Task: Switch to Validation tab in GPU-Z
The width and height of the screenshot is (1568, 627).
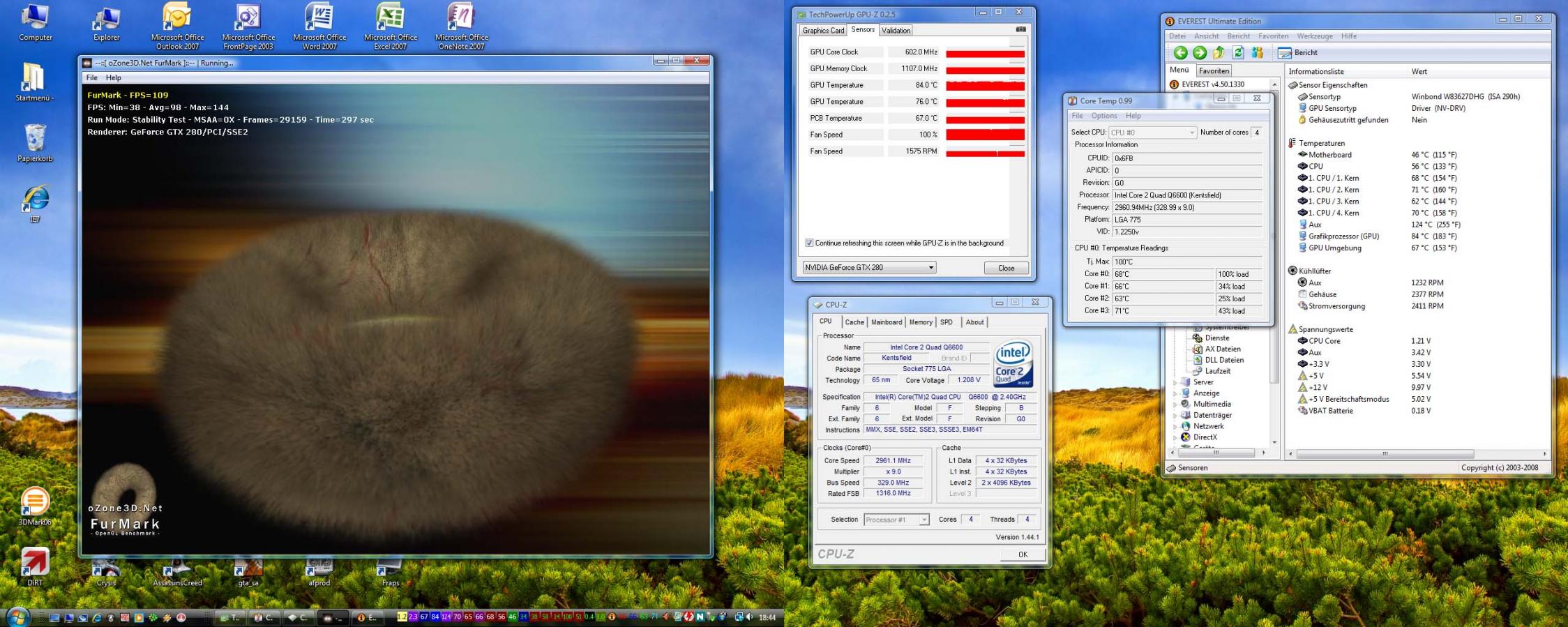Action: [x=896, y=31]
